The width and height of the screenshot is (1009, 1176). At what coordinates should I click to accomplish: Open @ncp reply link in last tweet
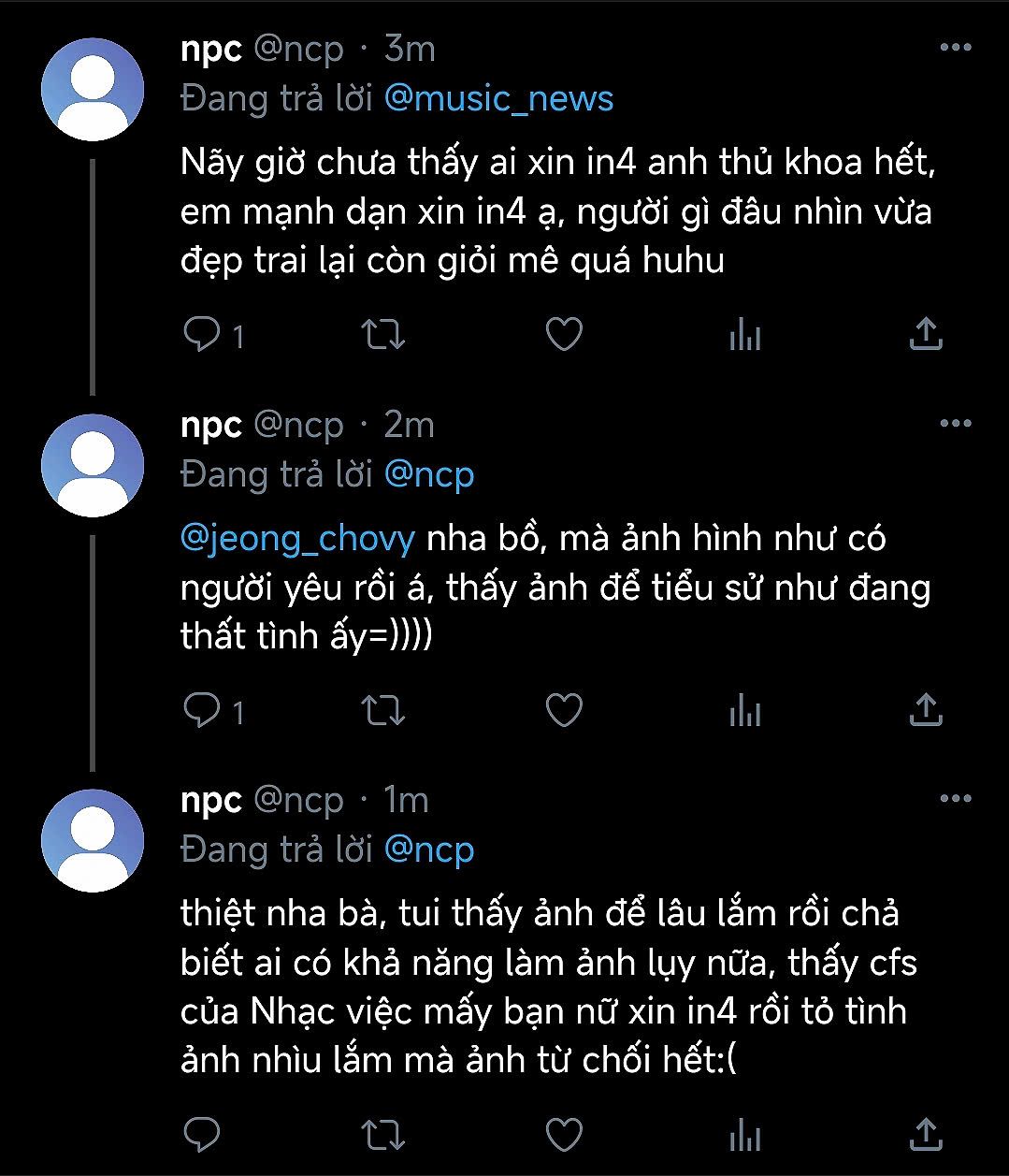point(429,849)
